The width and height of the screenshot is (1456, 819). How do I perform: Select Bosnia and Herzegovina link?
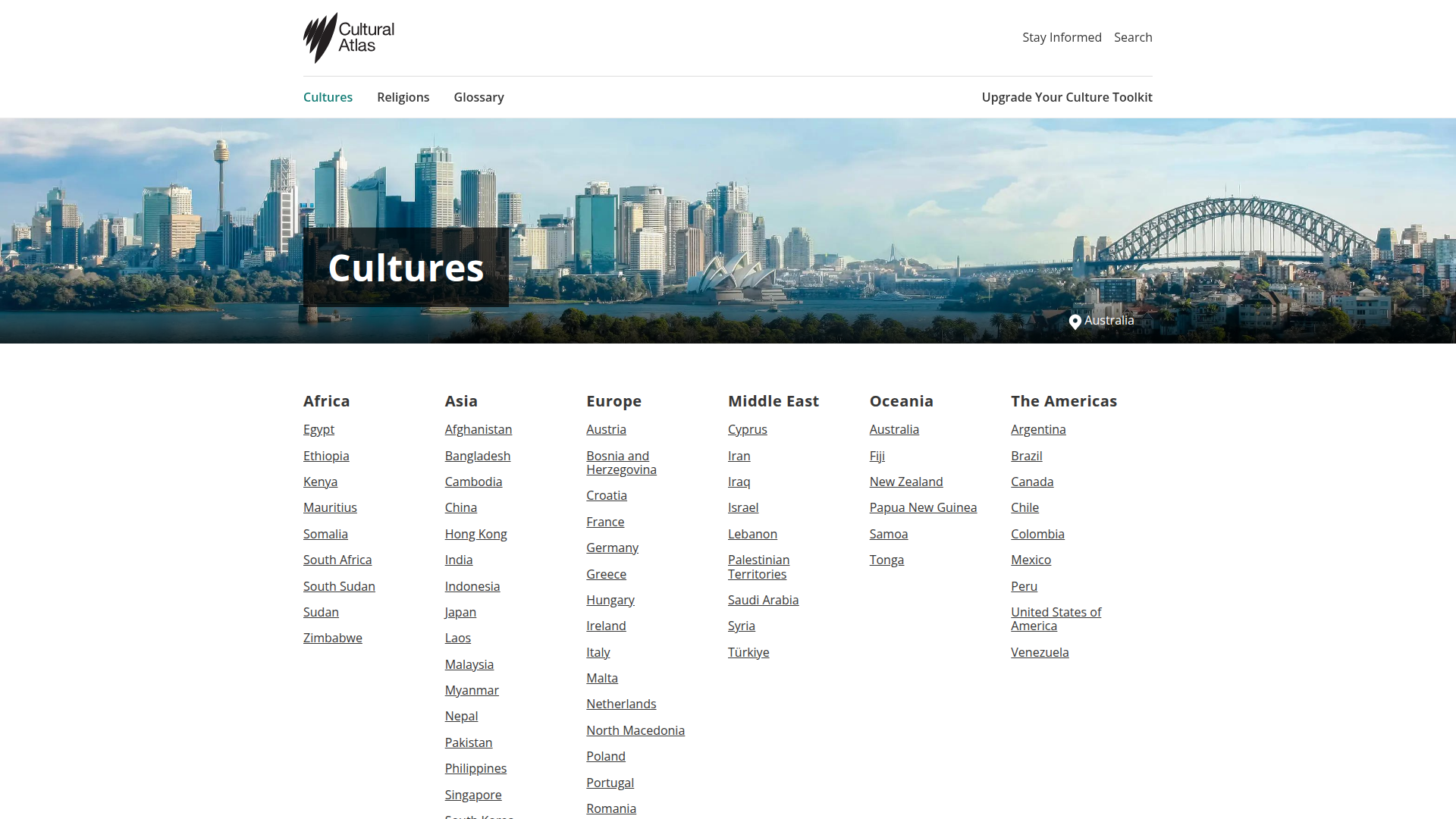pyautogui.click(x=621, y=463)
